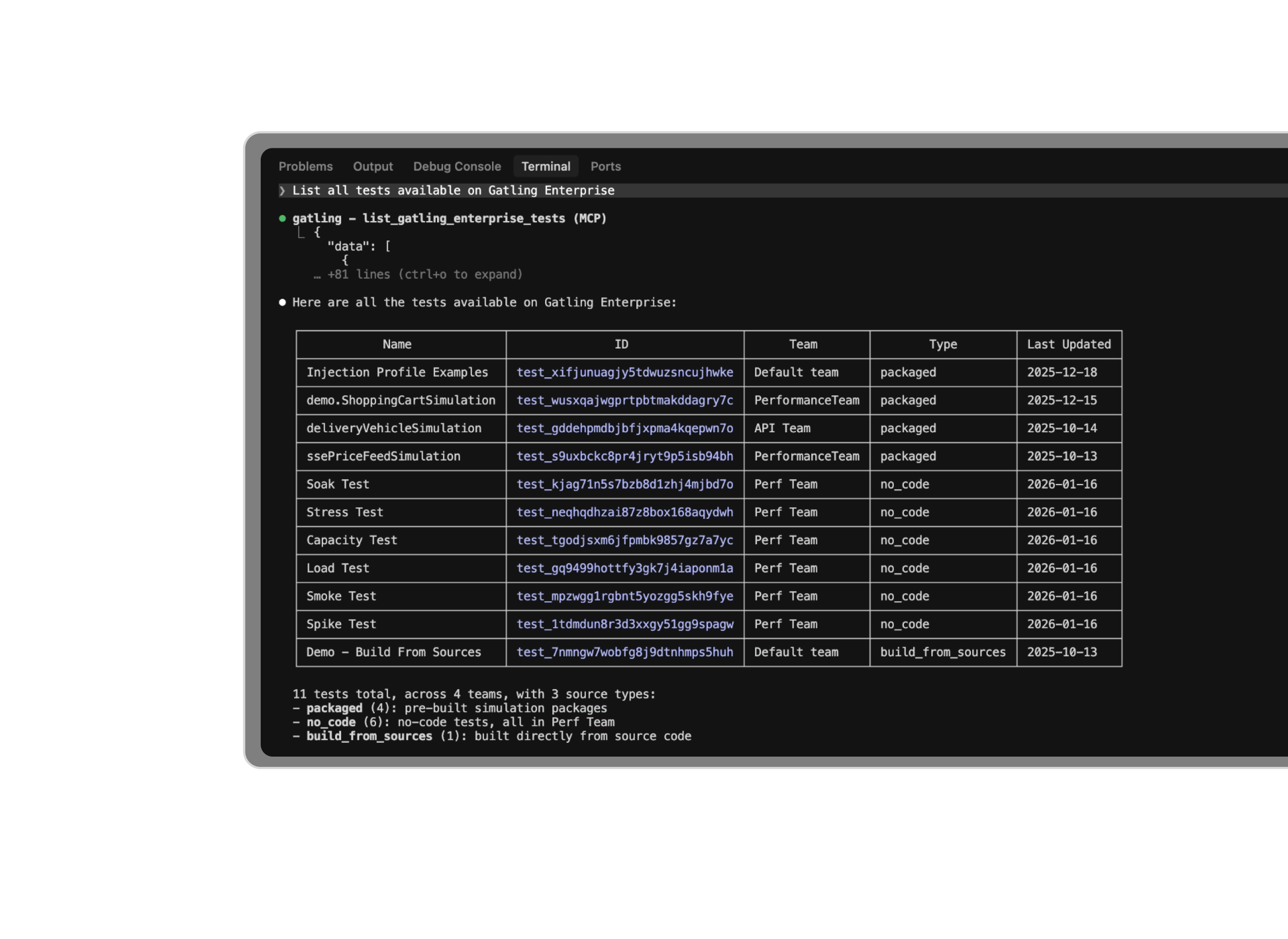The height and width of the screenshot is (939, 1288).
Task: Open the Output tab
Action: click(373, 166)
